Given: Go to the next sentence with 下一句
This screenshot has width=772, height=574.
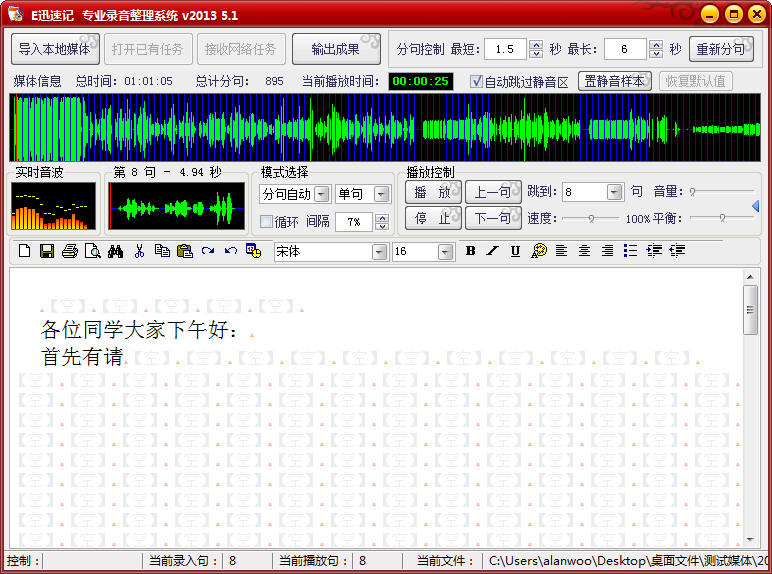Looking at the screenshot, I should point(493,218).
